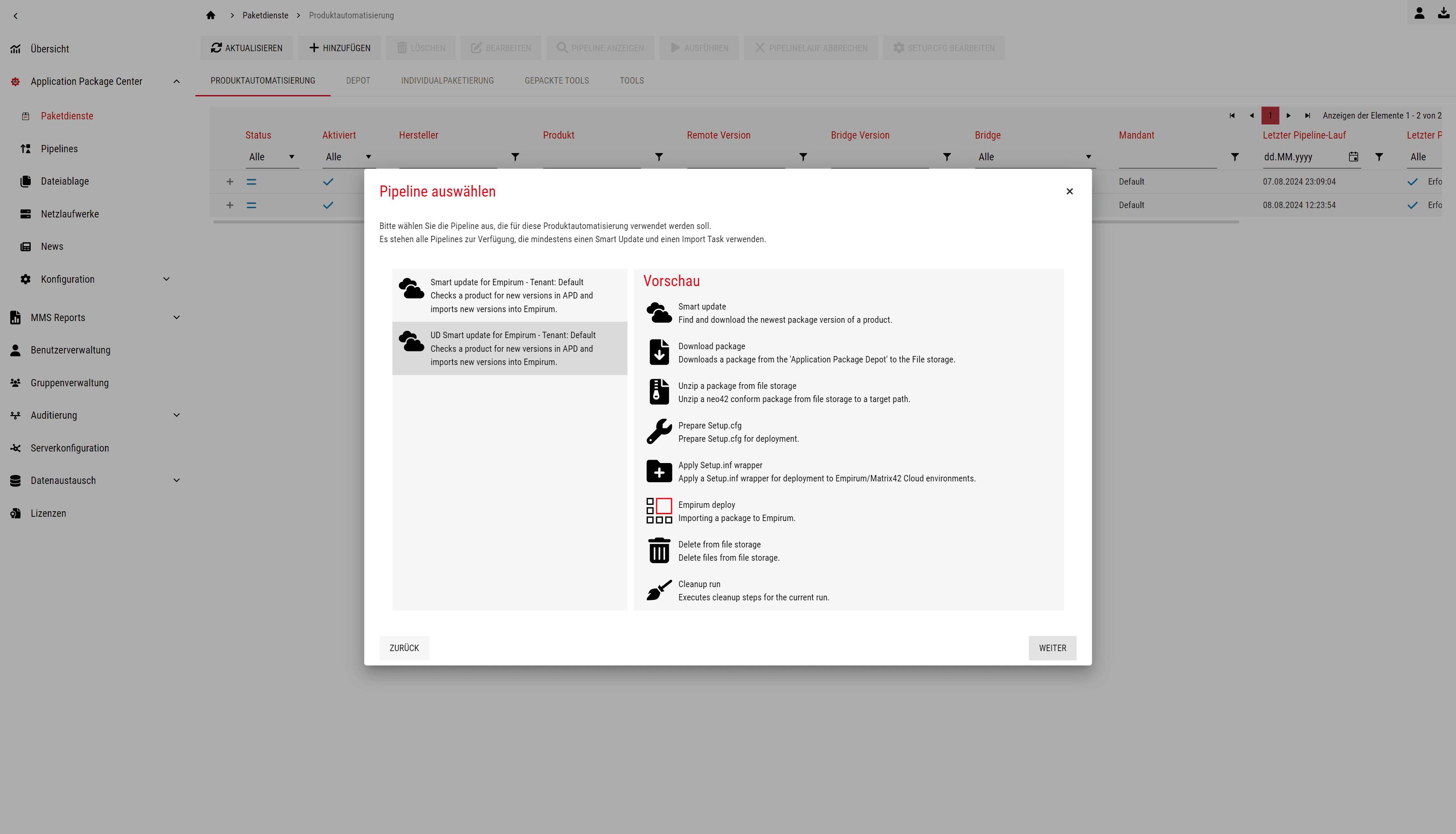The width and height of the screenshot is (1456, 834).
Task: Open Status filter dropdown
Action: click(272, 157)
